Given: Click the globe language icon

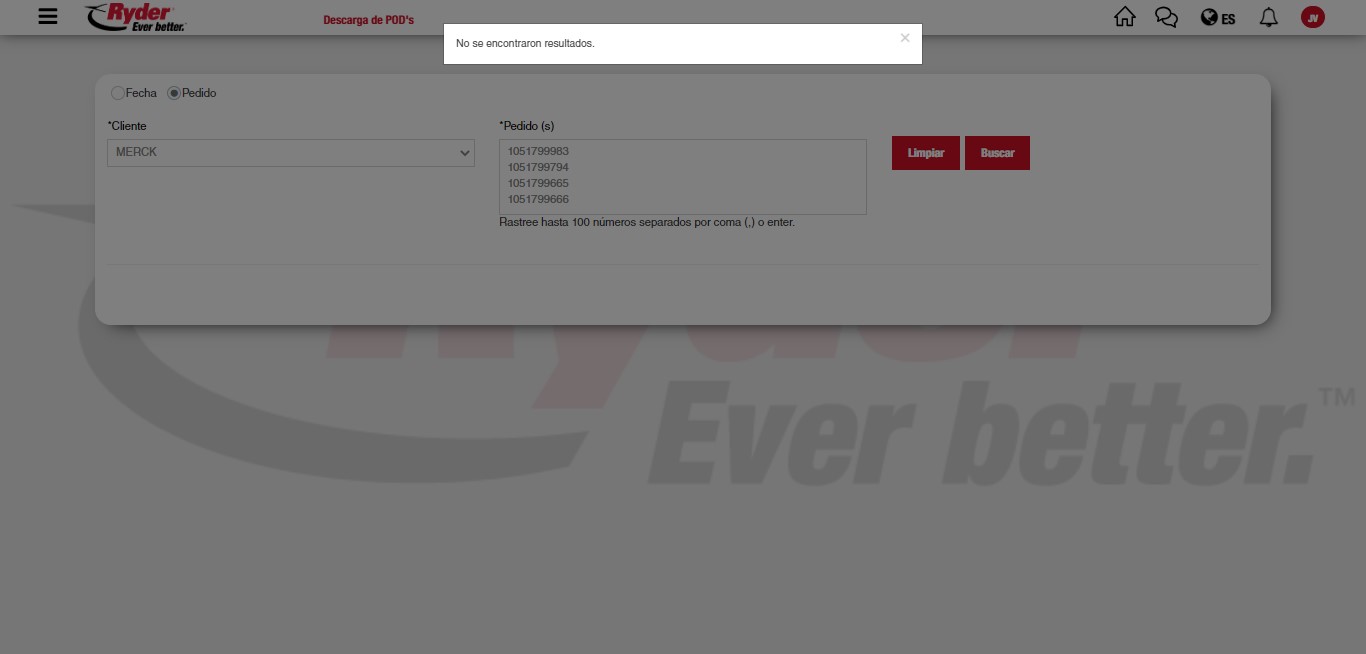Looking at the screenshot, I should [1209, 18].
